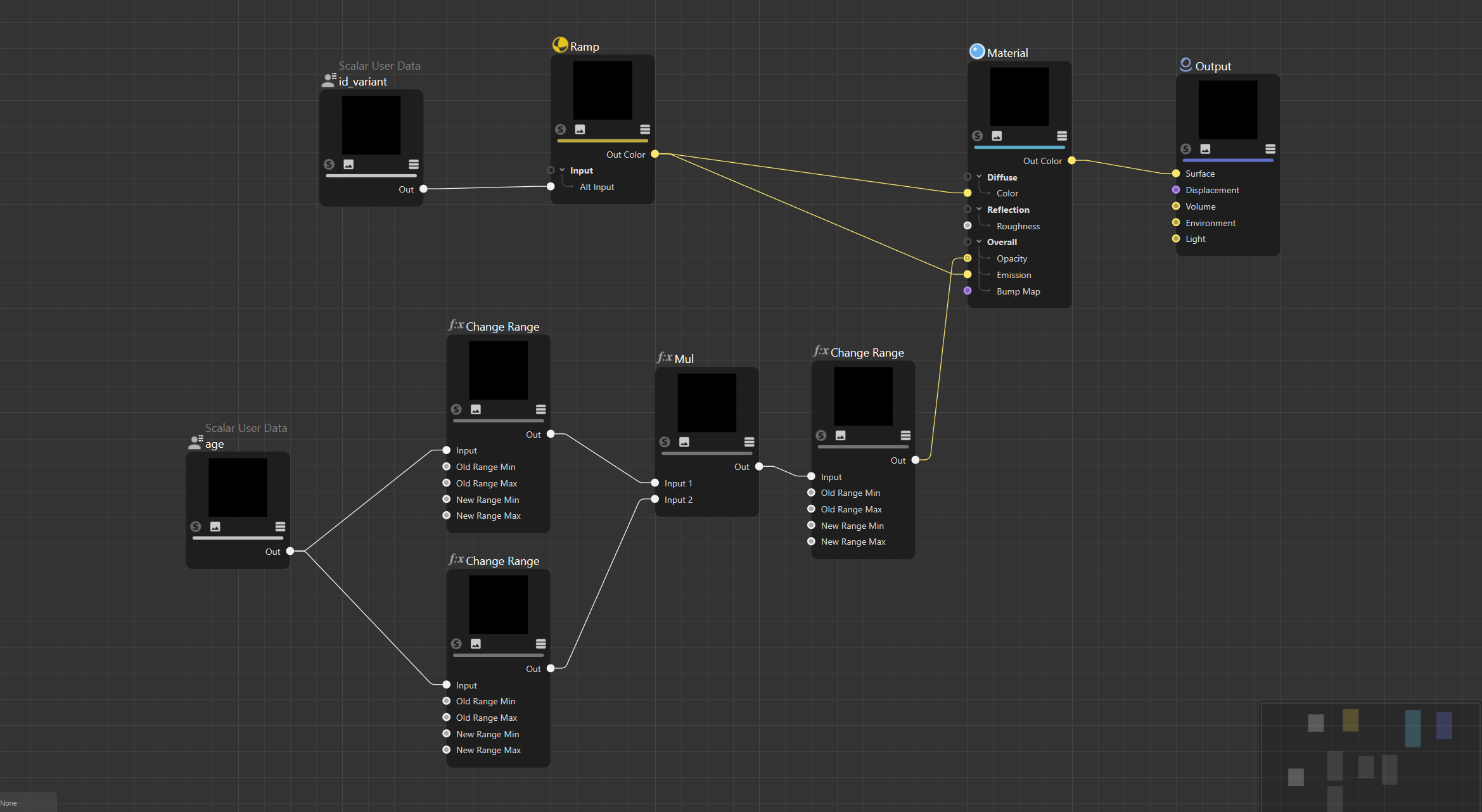Click the Out port on age node

click(290, 551)
